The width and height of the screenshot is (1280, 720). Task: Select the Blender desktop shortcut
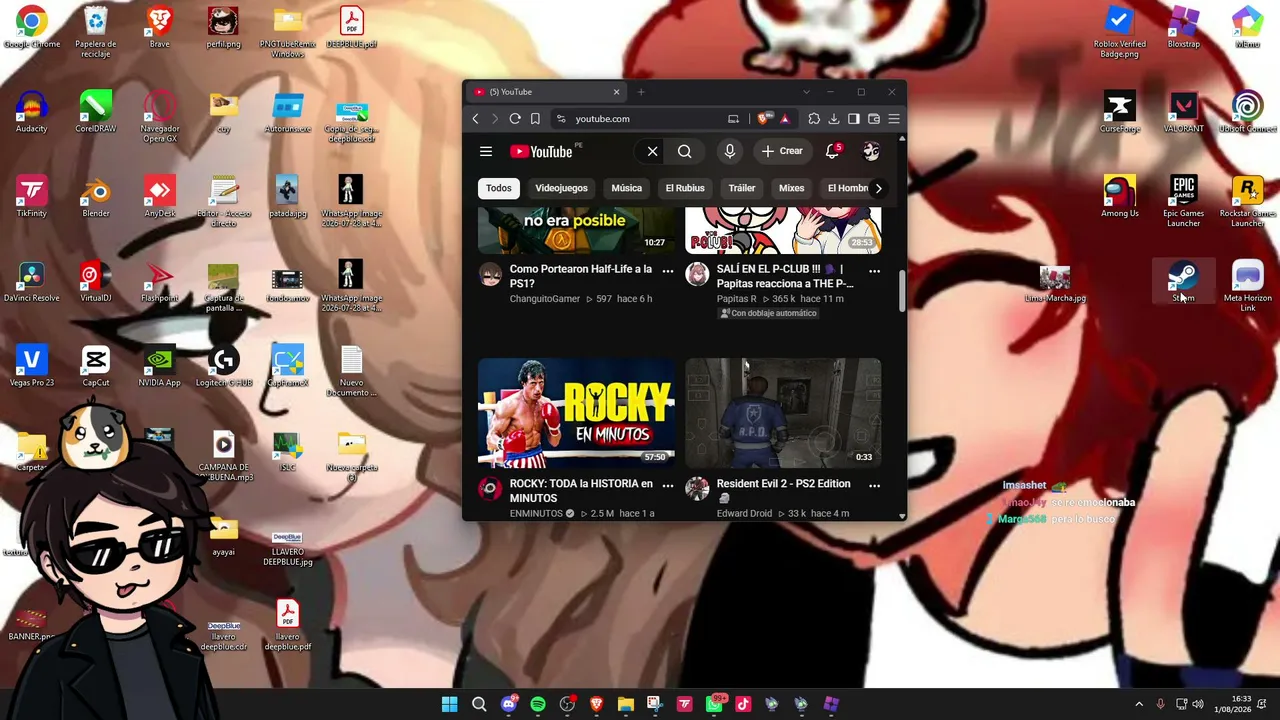coord(96,197)
